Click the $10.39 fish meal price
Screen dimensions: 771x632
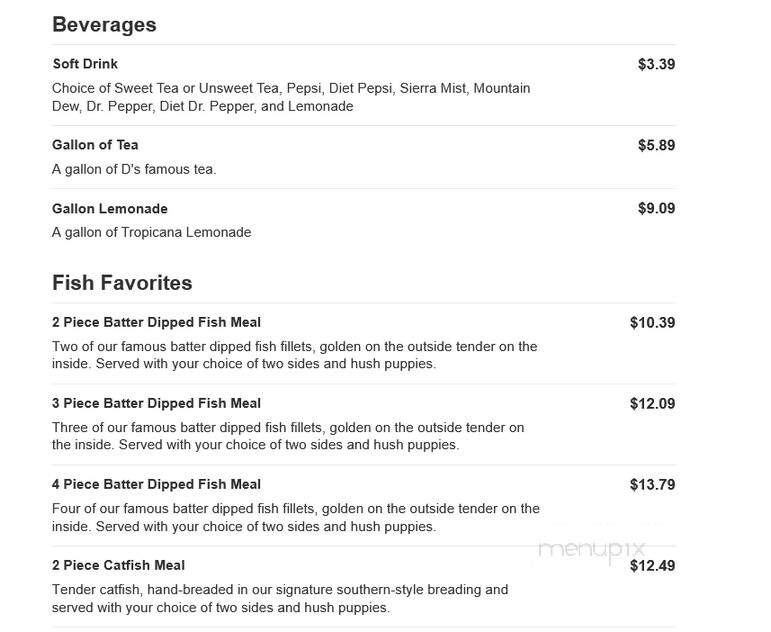pos(652,323)
